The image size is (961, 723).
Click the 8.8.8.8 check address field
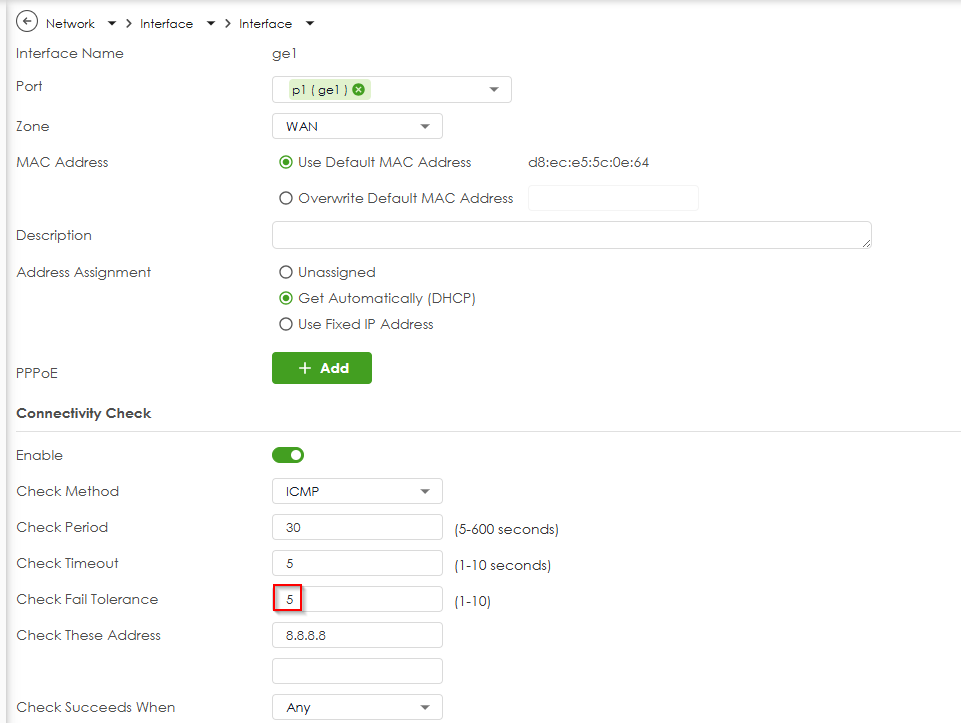point(357,635)
